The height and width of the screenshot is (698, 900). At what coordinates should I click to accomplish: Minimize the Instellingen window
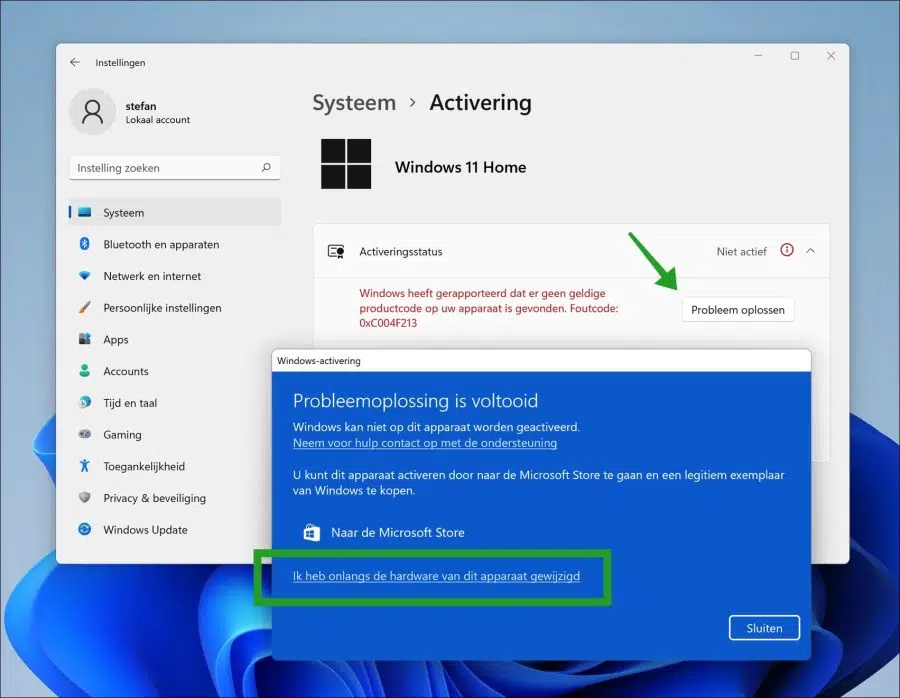click(x=758, y=56)
